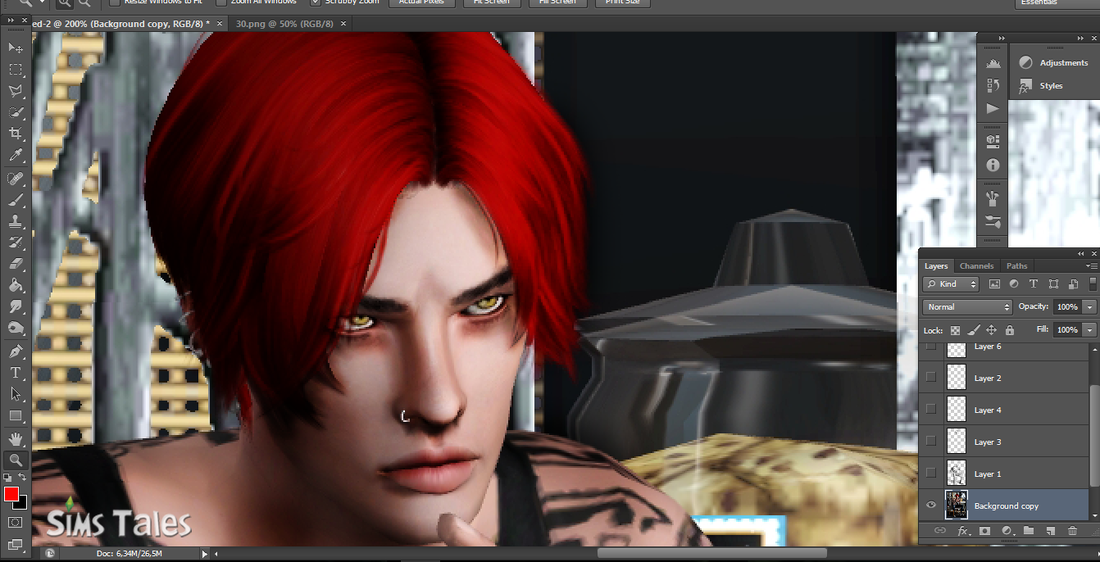This screenshot has height=562, width=1100.
Task: Lock all with the padlock icon
Action: click(x=1010, y=330)
